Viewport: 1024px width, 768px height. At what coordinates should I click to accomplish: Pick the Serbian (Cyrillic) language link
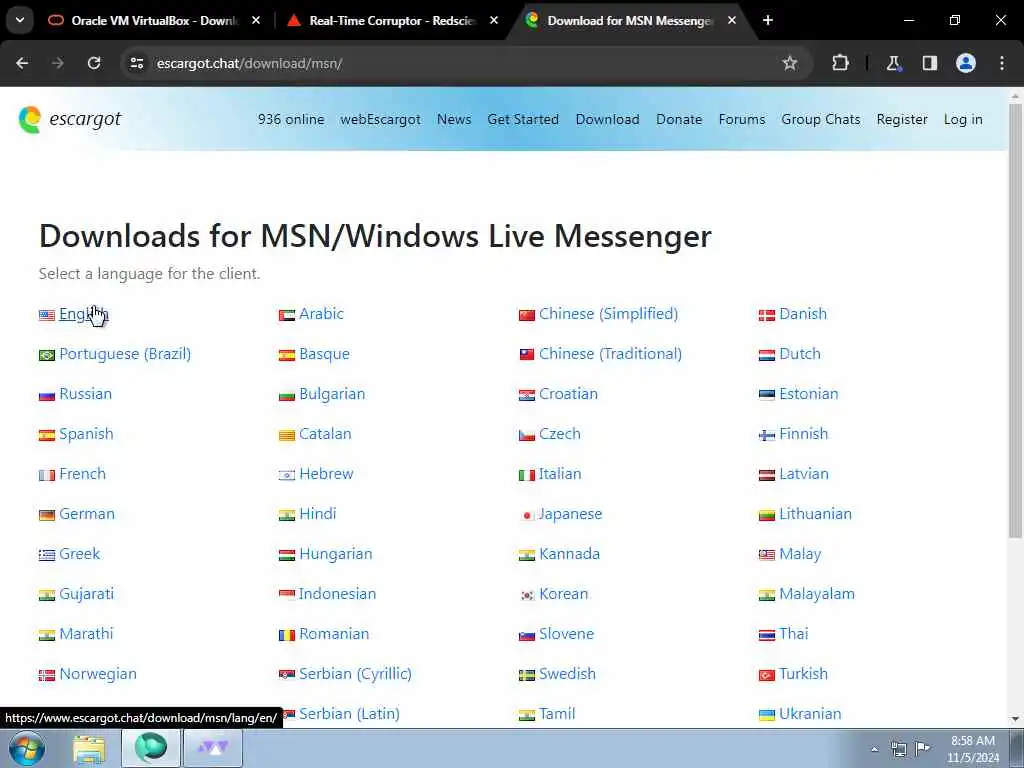click(355, 674)
